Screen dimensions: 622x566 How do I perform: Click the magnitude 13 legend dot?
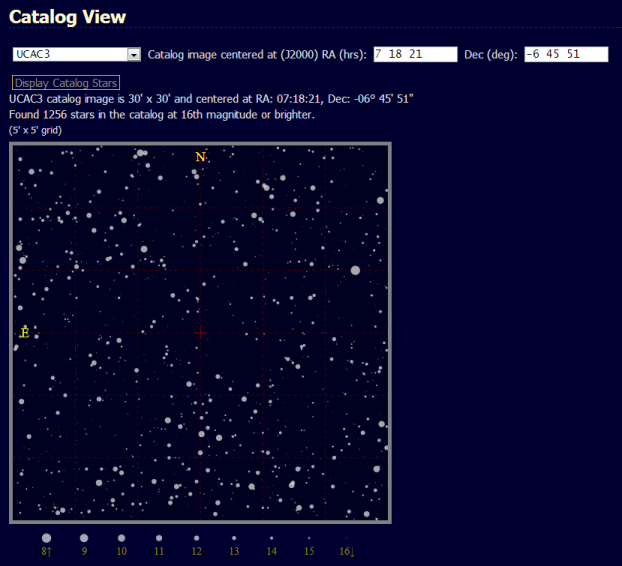click(234, 538)
